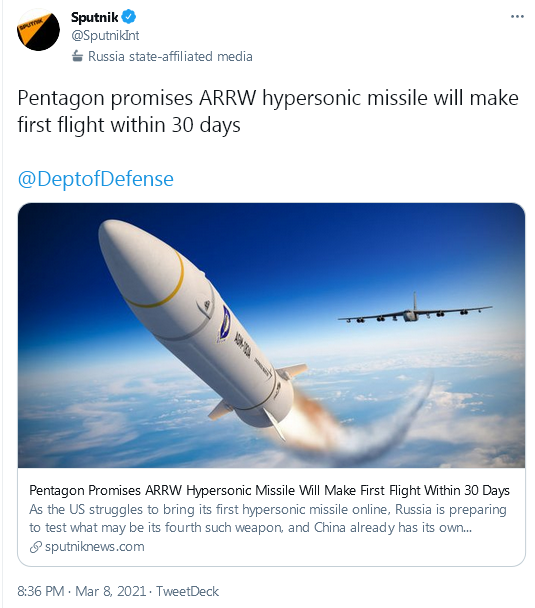Viewport: 535px width, 608px height.
Task: Open the @SputnikInt handle
Action: [105, 36]
